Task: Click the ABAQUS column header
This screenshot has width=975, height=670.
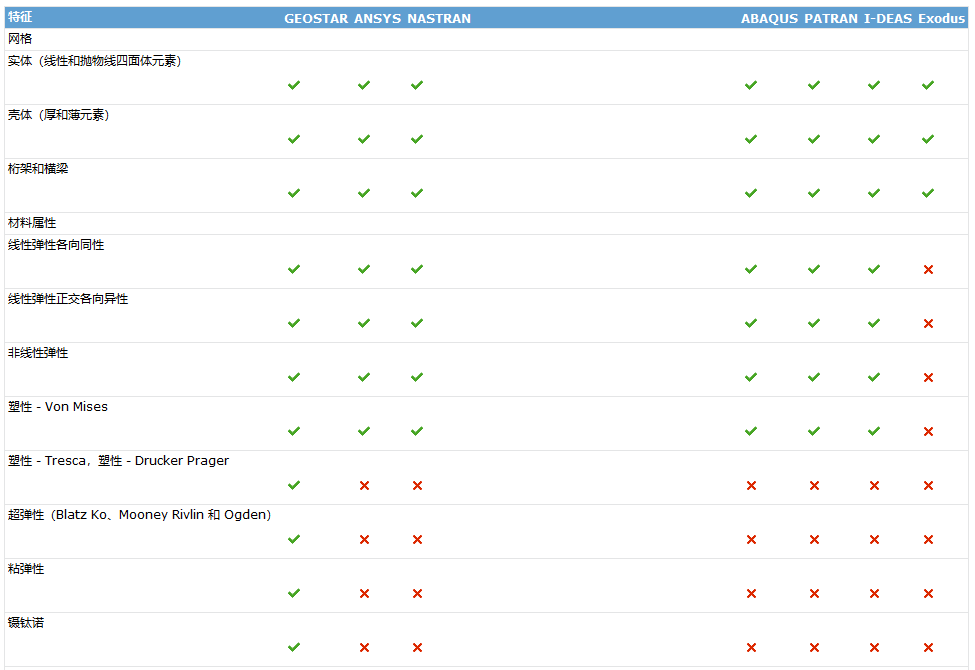Action: (769, 19)
